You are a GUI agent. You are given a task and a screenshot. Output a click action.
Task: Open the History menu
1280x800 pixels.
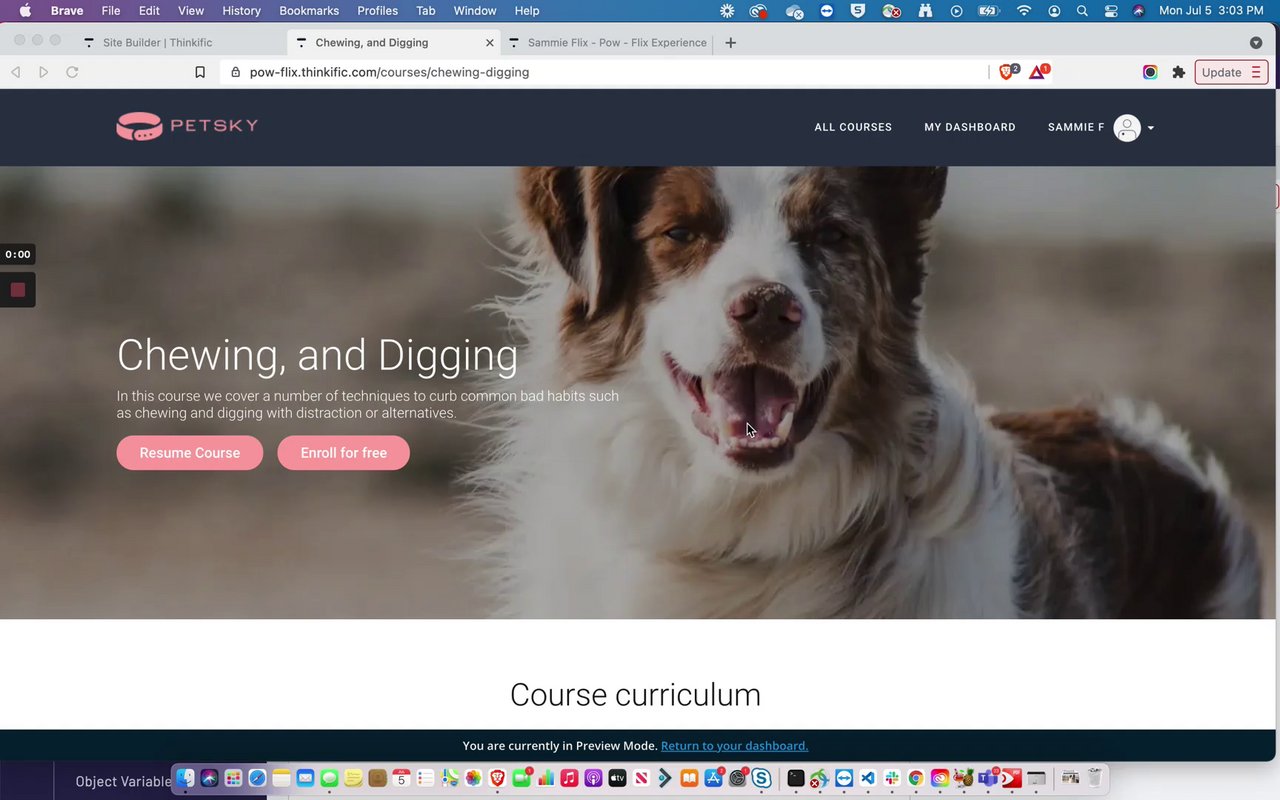point(241,11)
